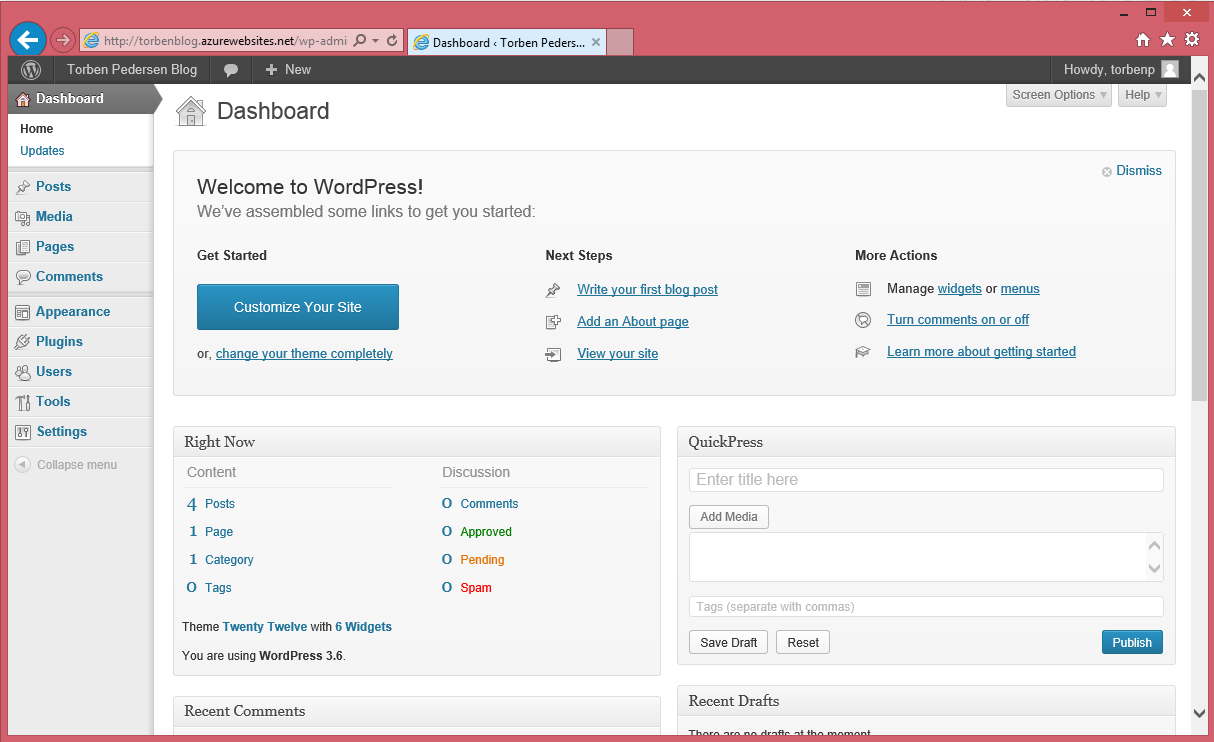1214x742 pixels.
Task: Click the Appearance icon in sidebar
Action: pos(23,312)
